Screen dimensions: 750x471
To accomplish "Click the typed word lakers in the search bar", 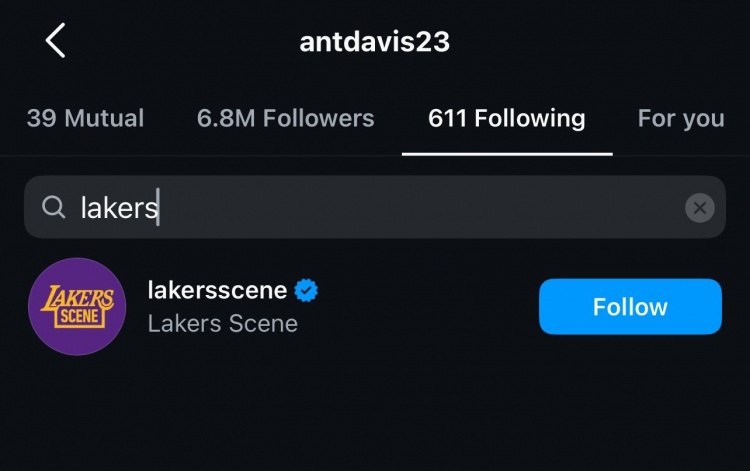I will (x=118, y=207).
